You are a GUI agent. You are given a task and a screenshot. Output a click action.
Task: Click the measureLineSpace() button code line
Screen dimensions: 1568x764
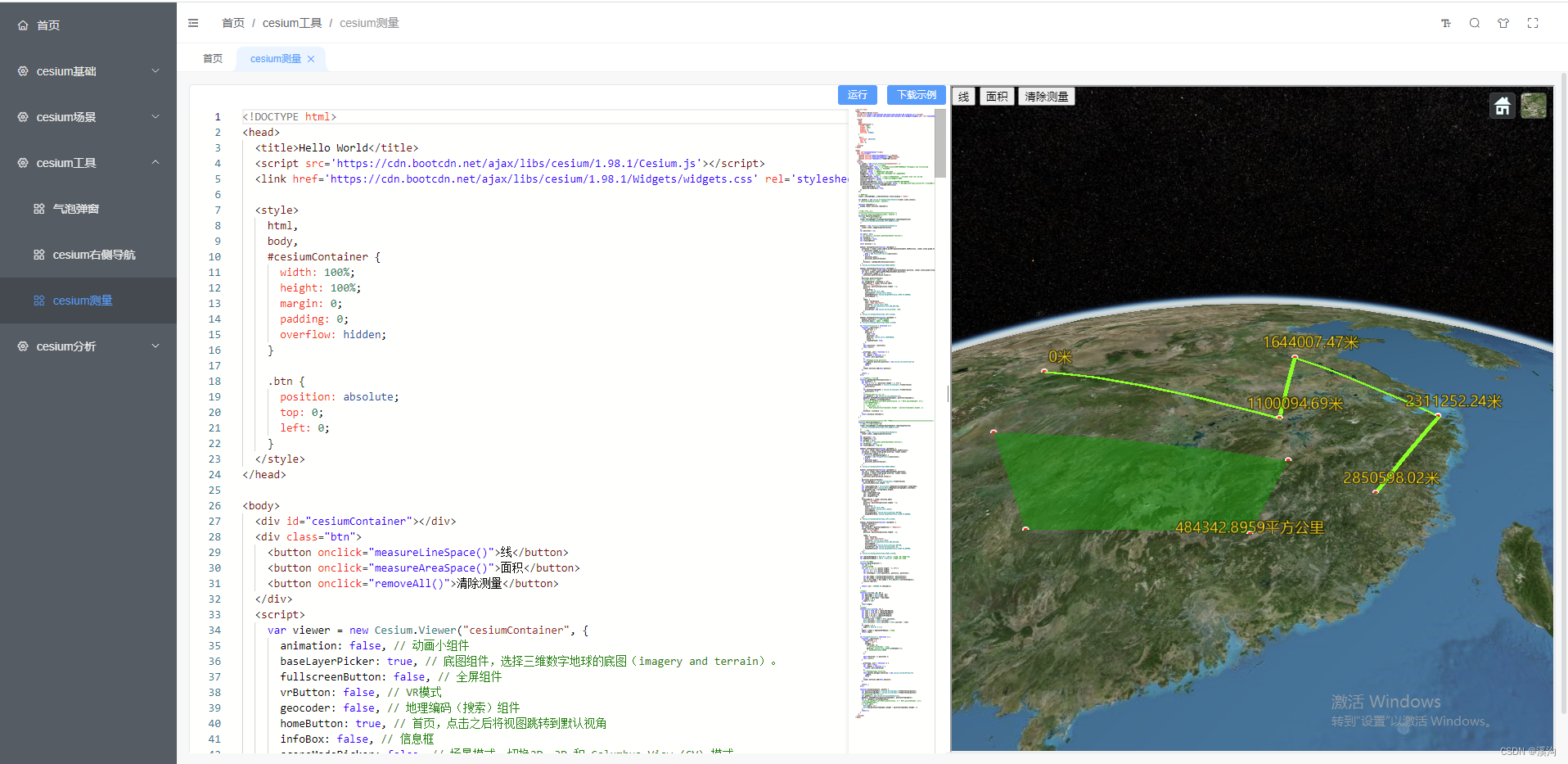417,553
